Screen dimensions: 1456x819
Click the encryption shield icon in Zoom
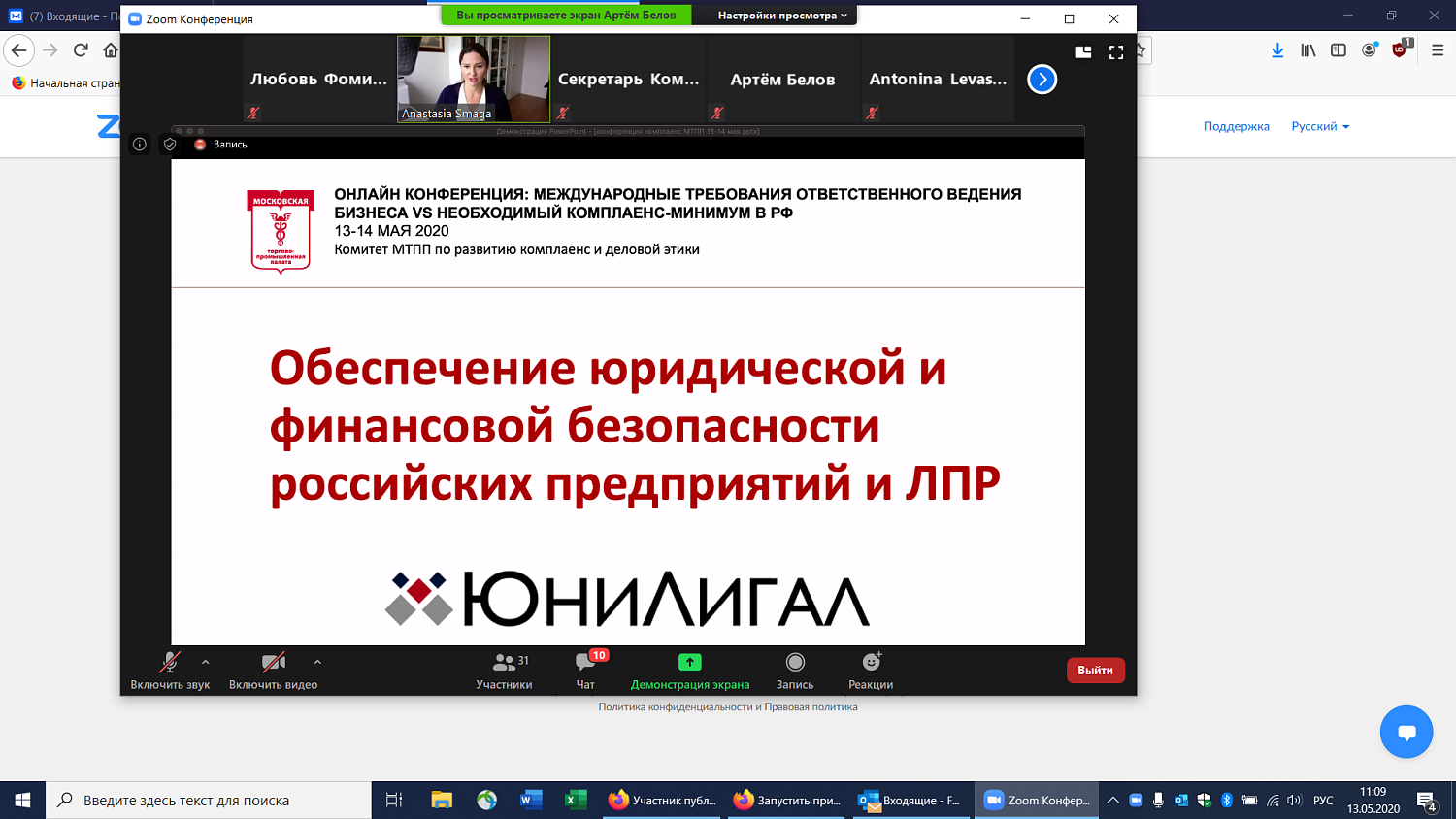(x=170, y=145)
